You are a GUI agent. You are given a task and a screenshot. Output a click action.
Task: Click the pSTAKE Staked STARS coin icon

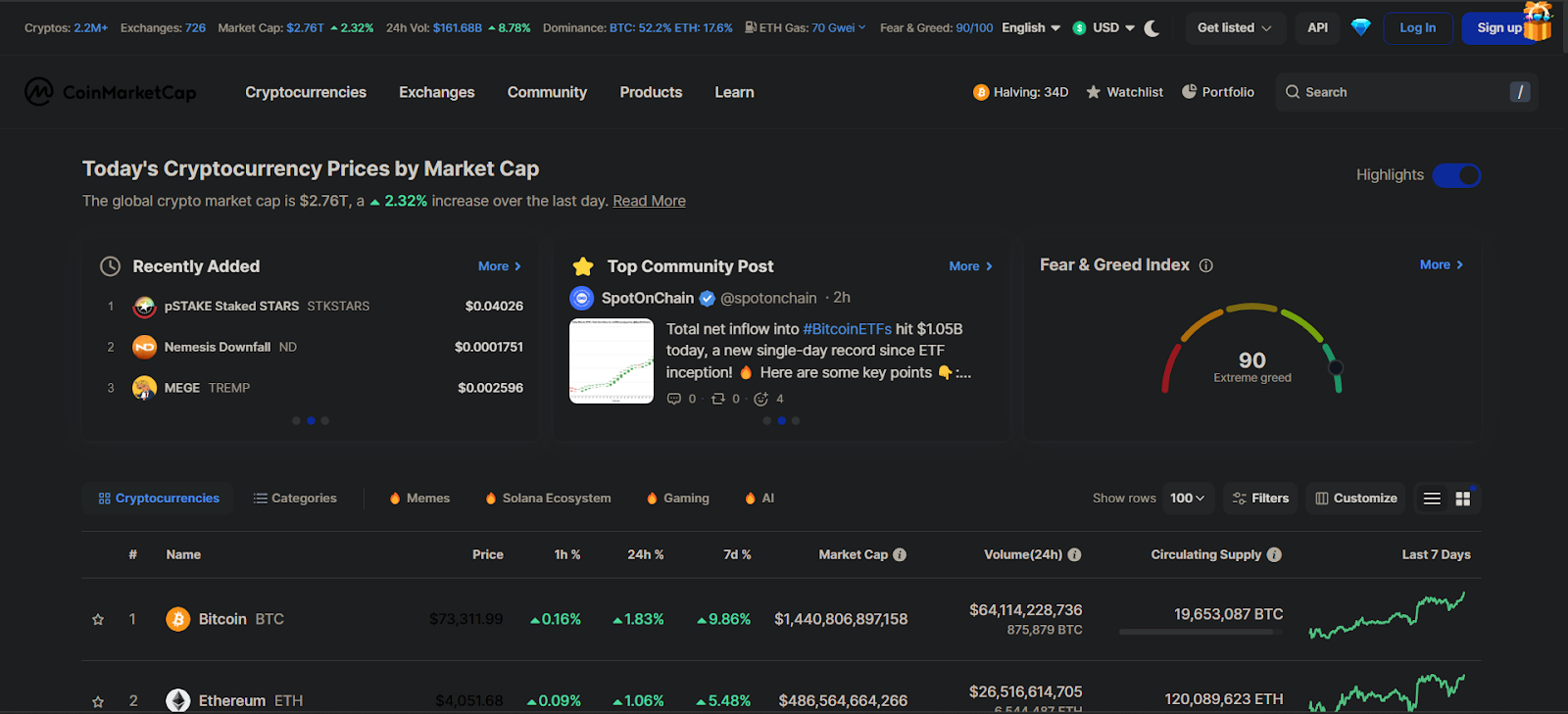144,307
